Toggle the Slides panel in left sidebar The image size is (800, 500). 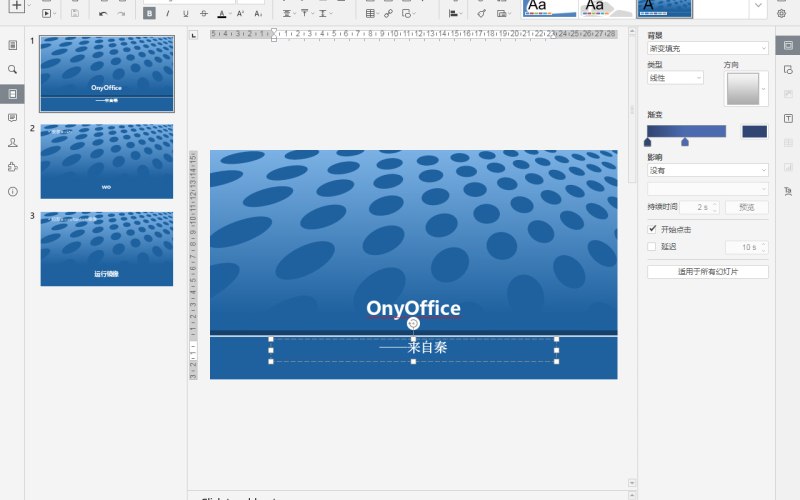pos(13,94)
